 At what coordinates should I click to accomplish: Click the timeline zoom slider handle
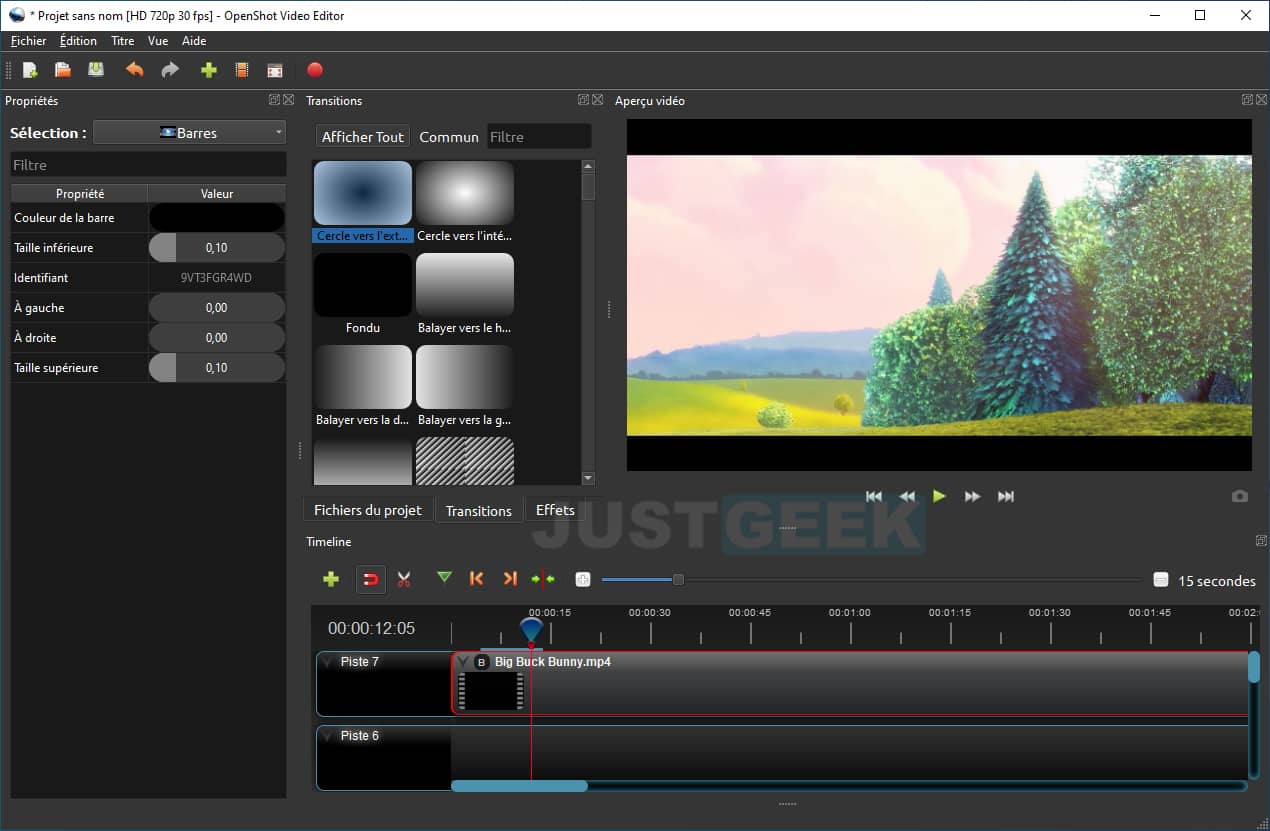point(678,579)
